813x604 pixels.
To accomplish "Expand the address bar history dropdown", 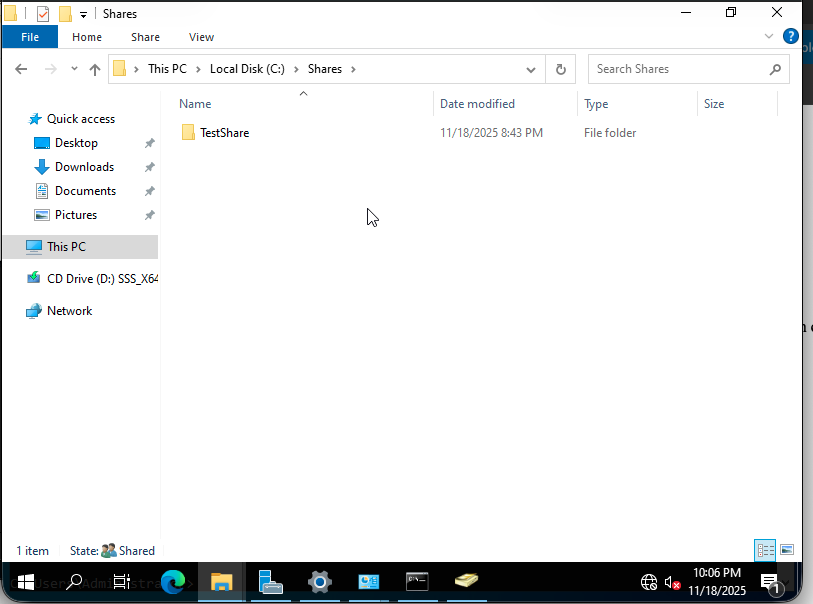I will (x=531, y=68).
